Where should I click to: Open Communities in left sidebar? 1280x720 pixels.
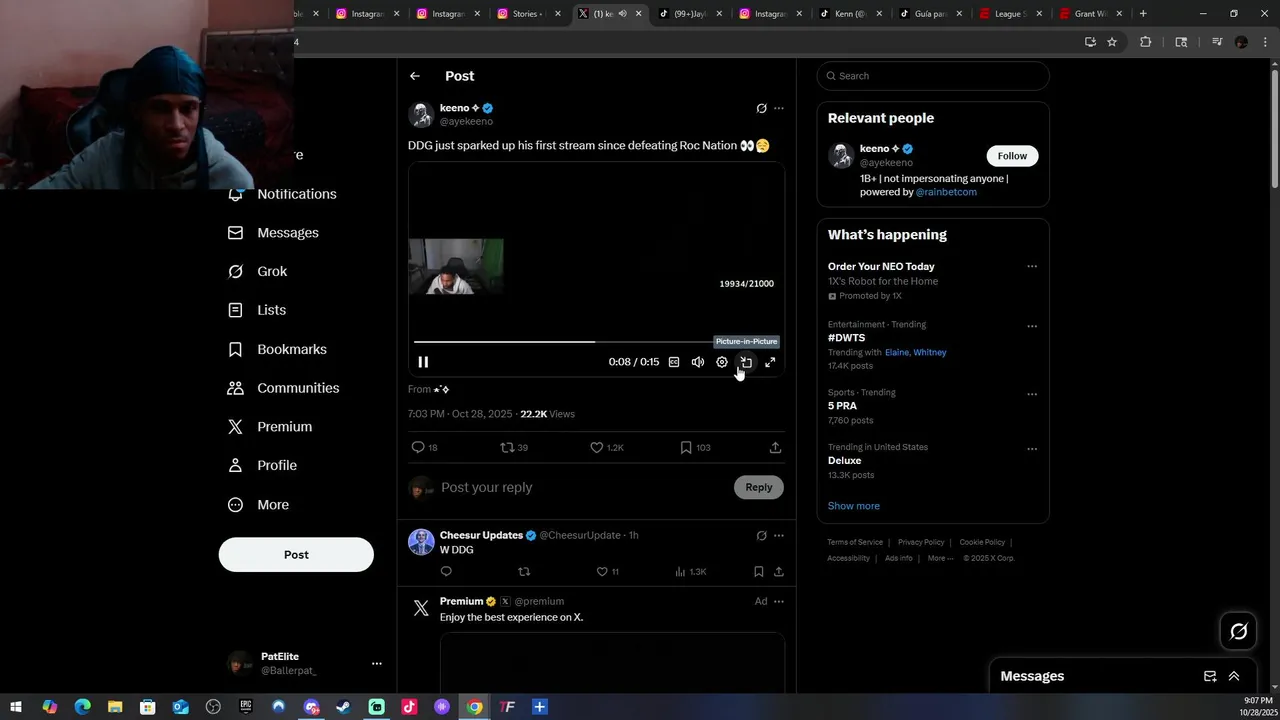click(284, 388)
